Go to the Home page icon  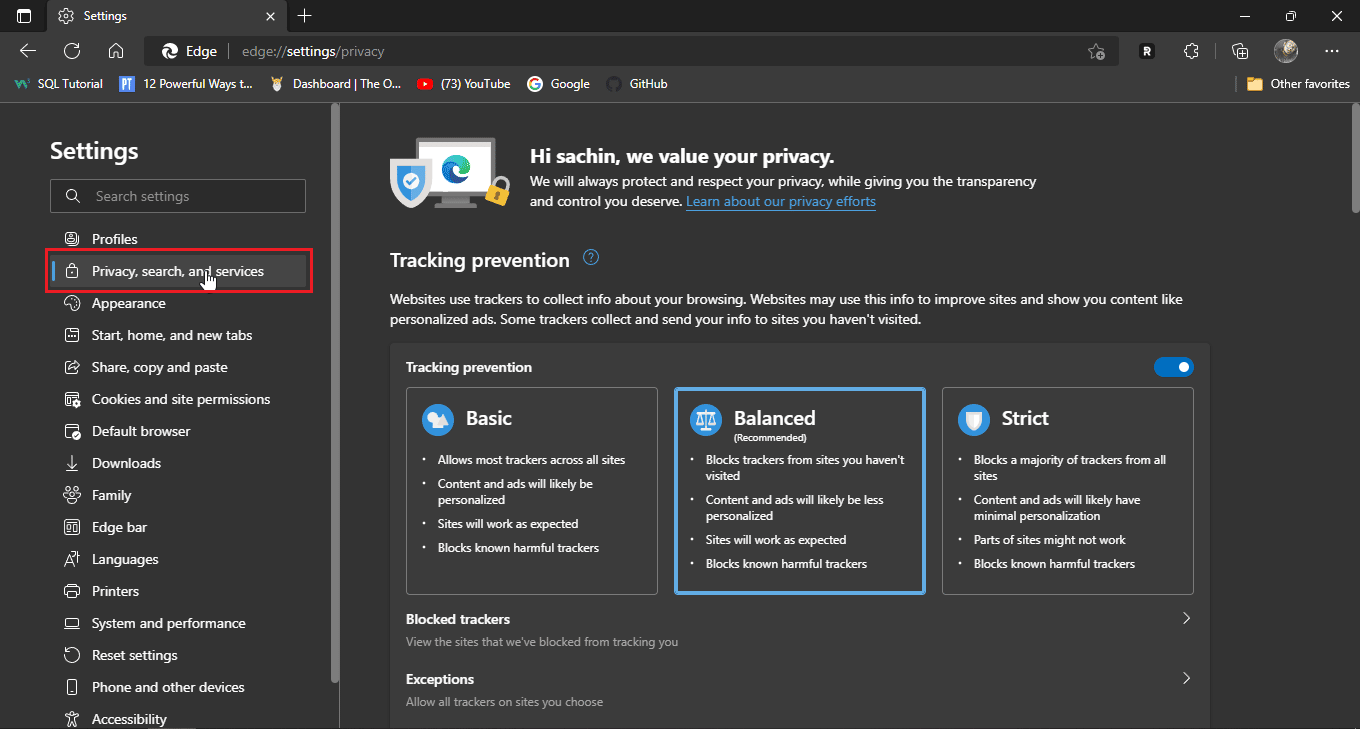pos(116,51)
